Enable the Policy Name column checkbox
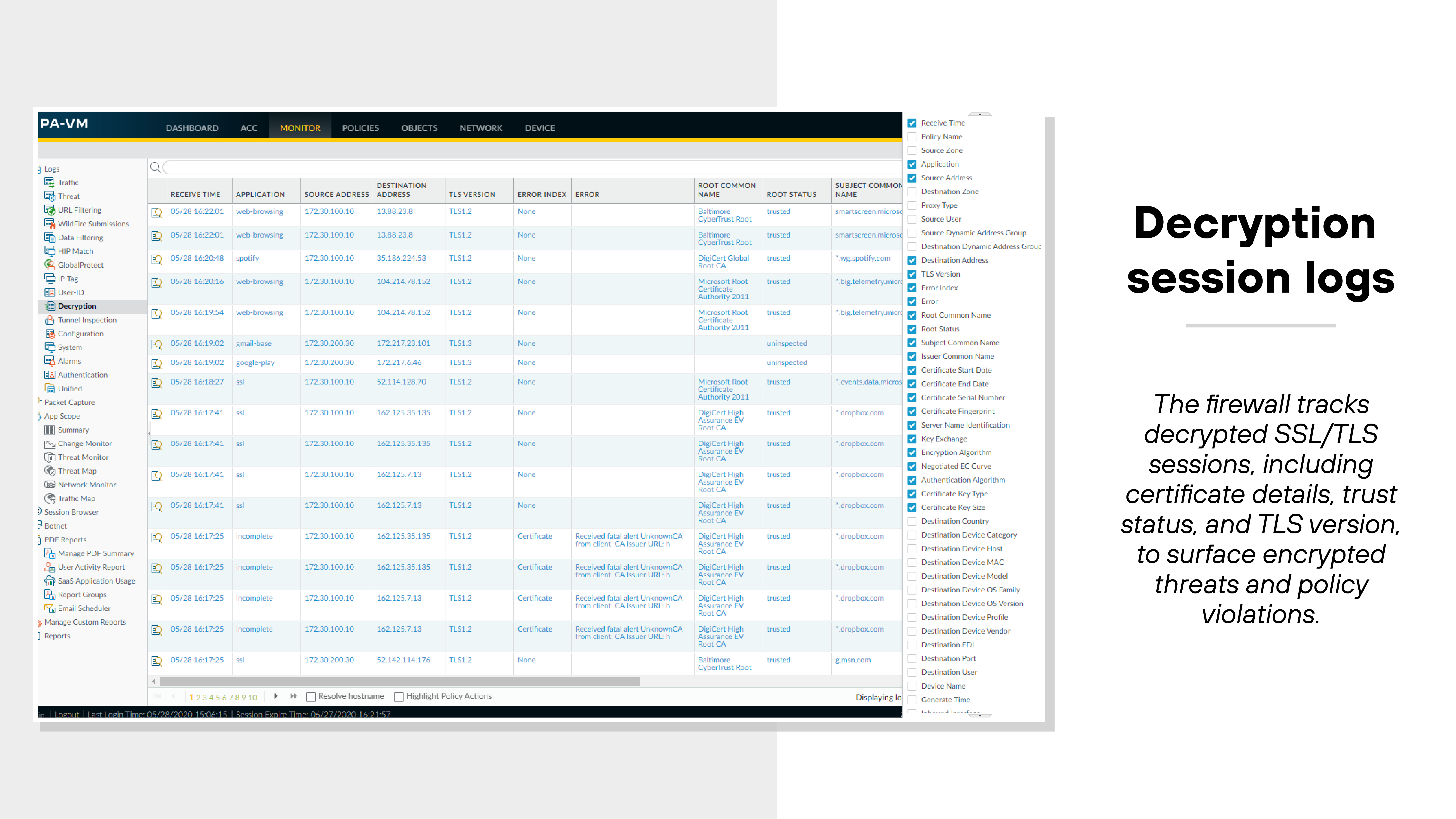Screen dimensions: 1456x819 (x=912, y=136)
